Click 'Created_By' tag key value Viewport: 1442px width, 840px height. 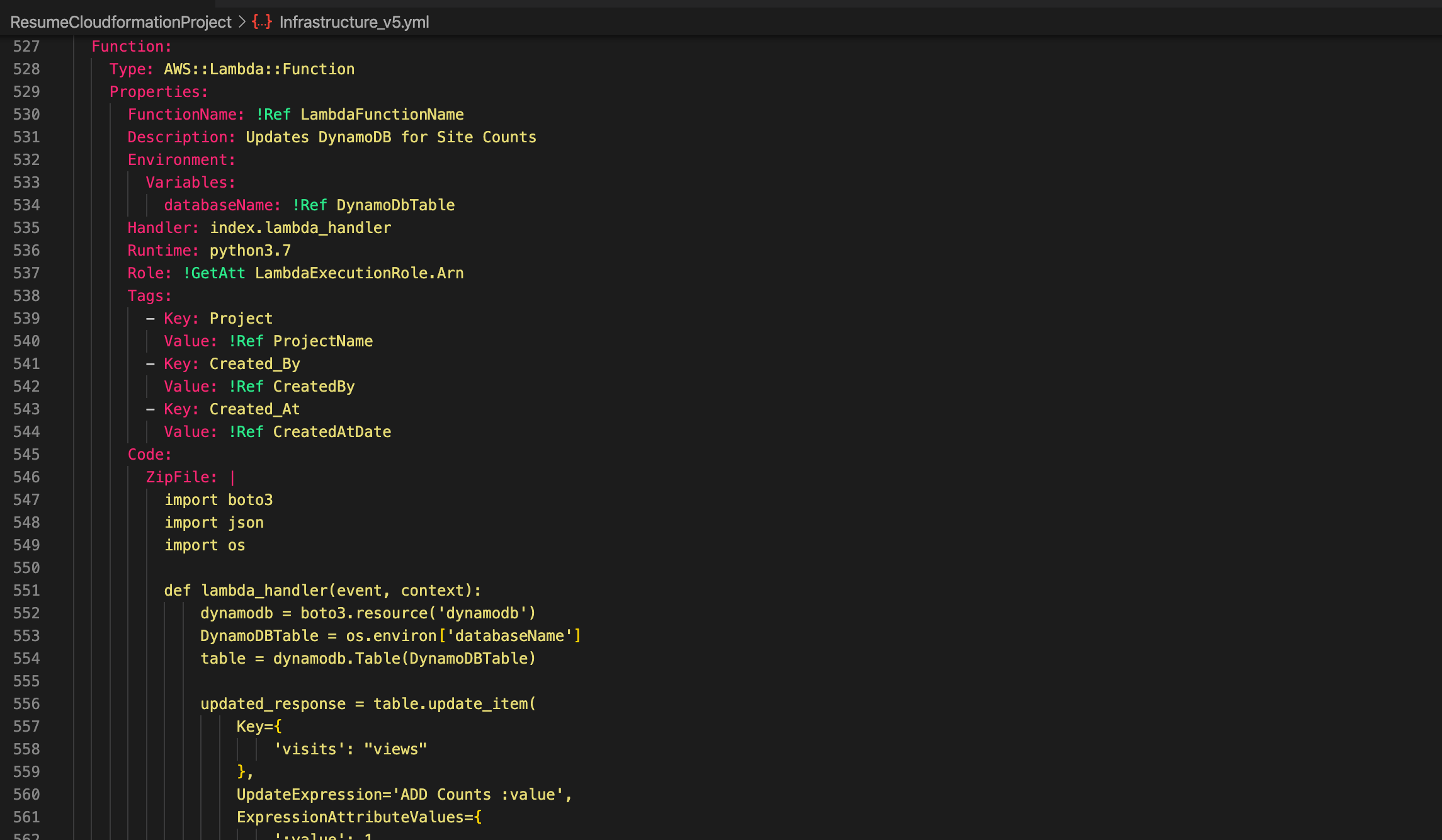(x=255, y=364)
